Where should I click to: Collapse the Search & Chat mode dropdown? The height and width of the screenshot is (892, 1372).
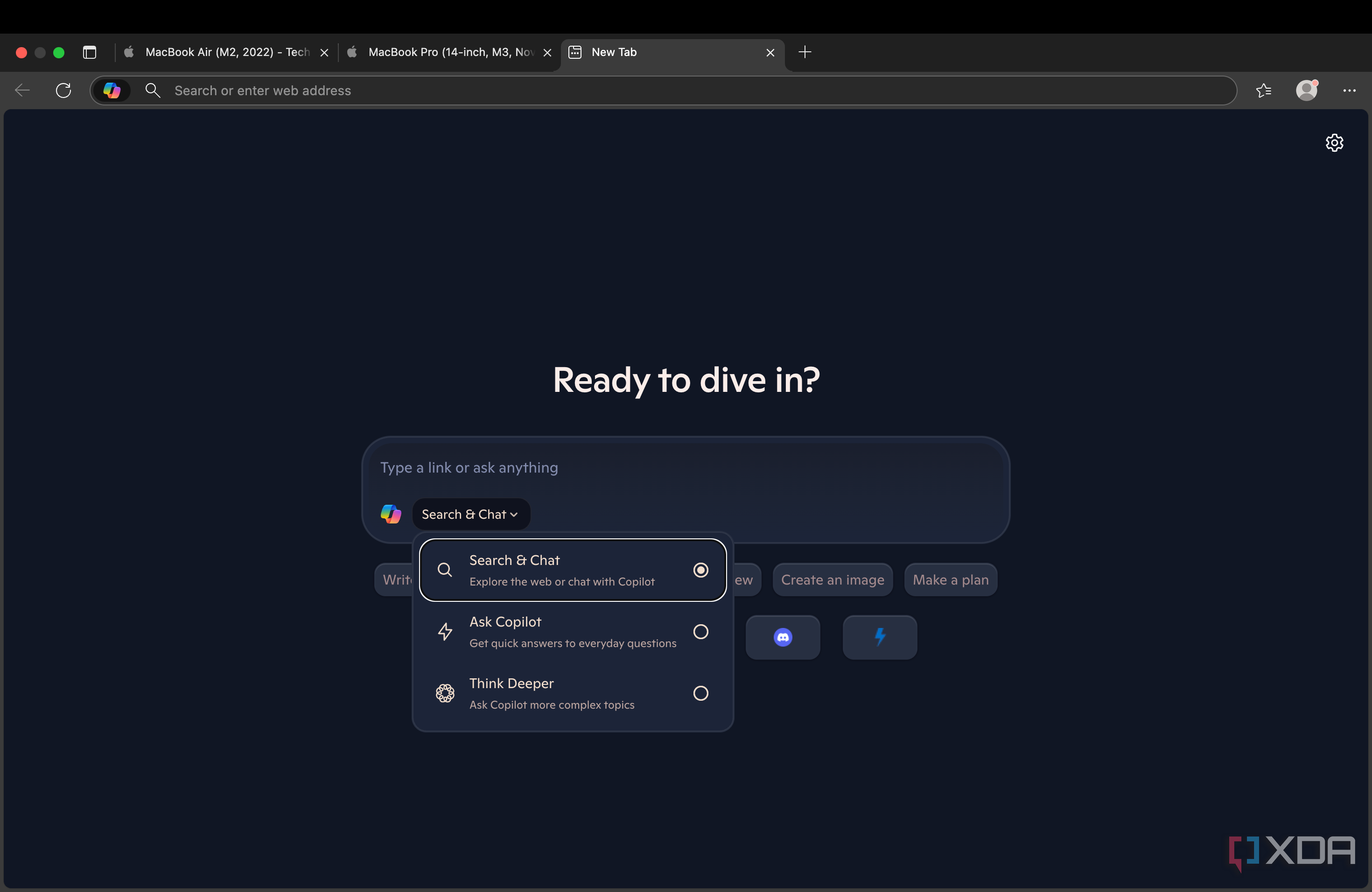[470, 514]
